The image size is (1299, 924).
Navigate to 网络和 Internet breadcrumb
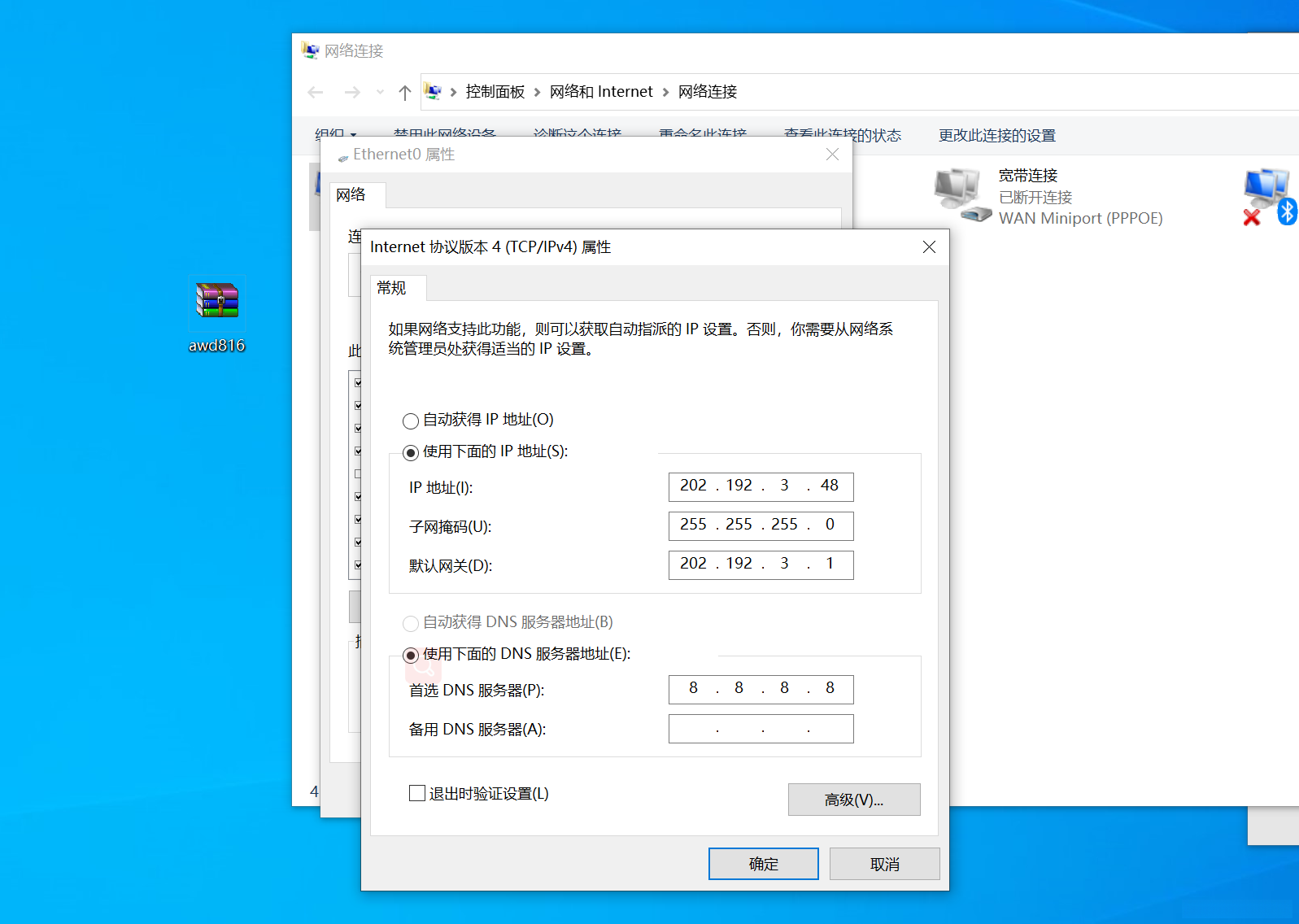[x=601, y=92]
